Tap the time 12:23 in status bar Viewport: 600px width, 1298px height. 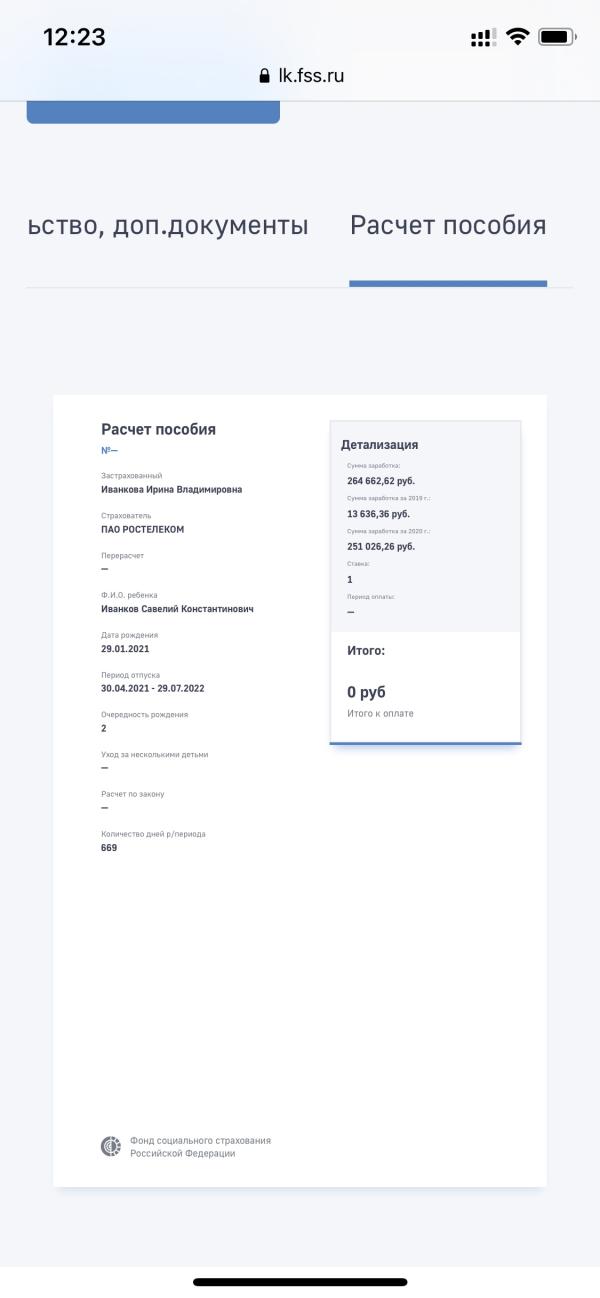[x=74, y=37]
